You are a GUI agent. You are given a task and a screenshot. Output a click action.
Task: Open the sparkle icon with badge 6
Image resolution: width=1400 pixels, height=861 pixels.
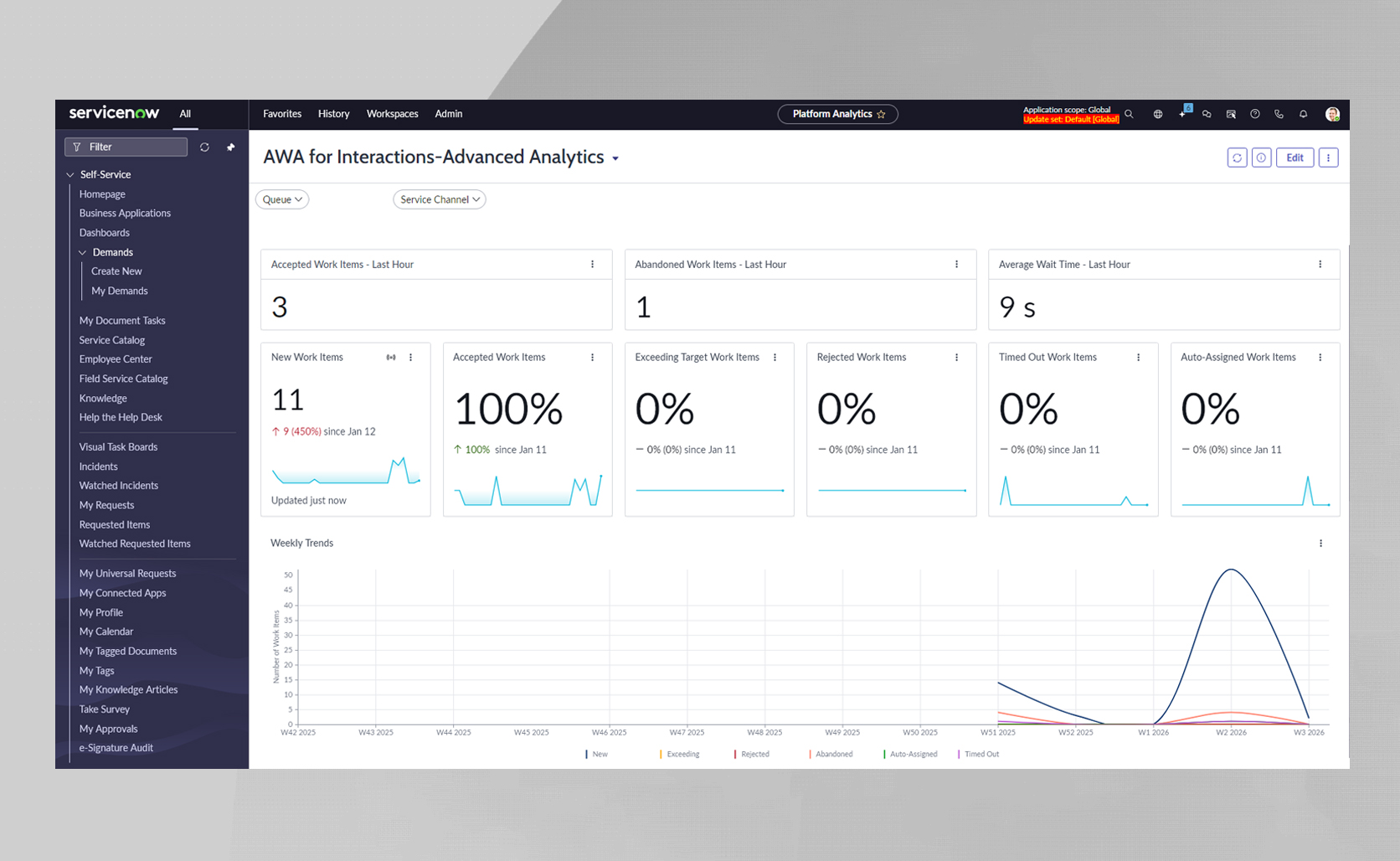[x=1183, y=113]
